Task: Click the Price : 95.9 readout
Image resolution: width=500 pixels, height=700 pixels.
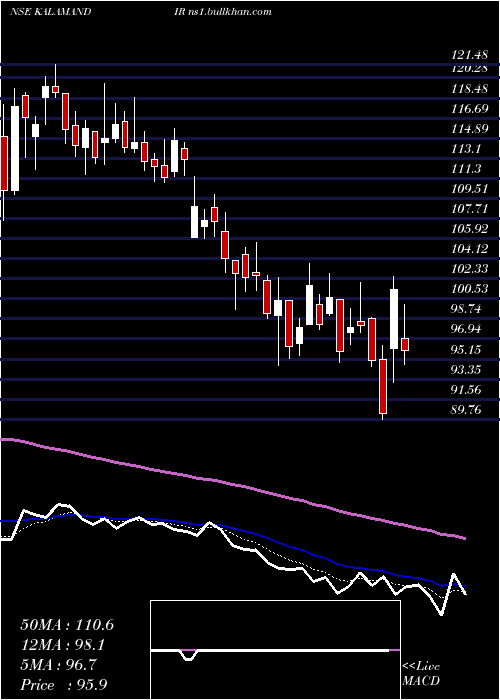Action: [64, 685]
